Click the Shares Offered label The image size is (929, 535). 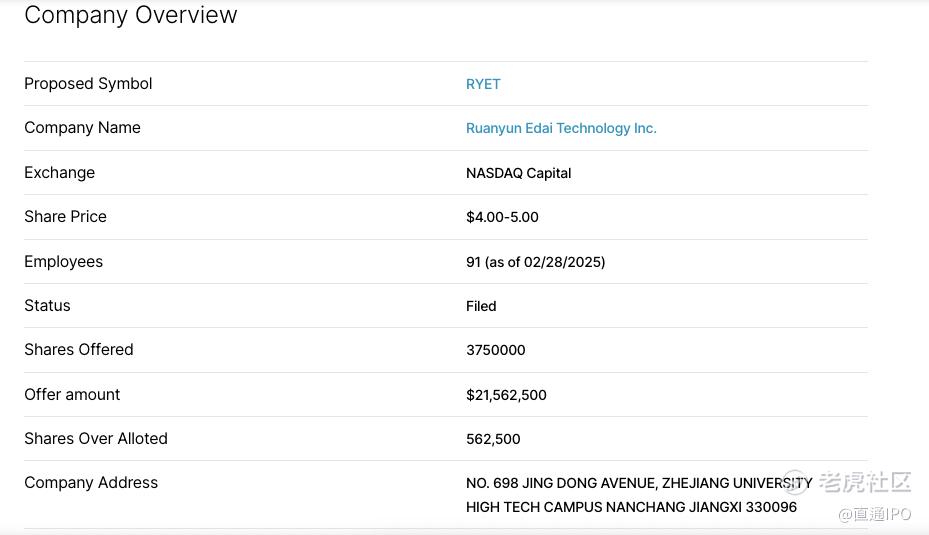(79, 349)
